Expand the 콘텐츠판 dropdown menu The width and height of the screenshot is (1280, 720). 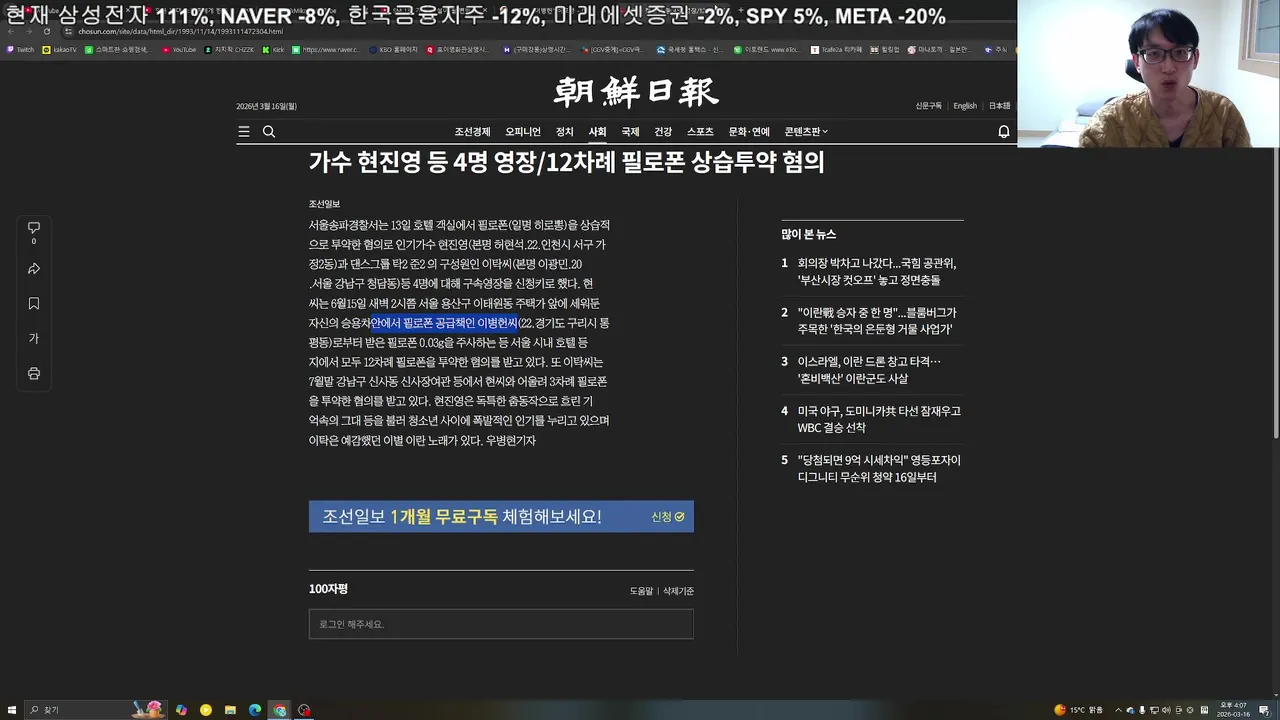(x=806, y=132)
